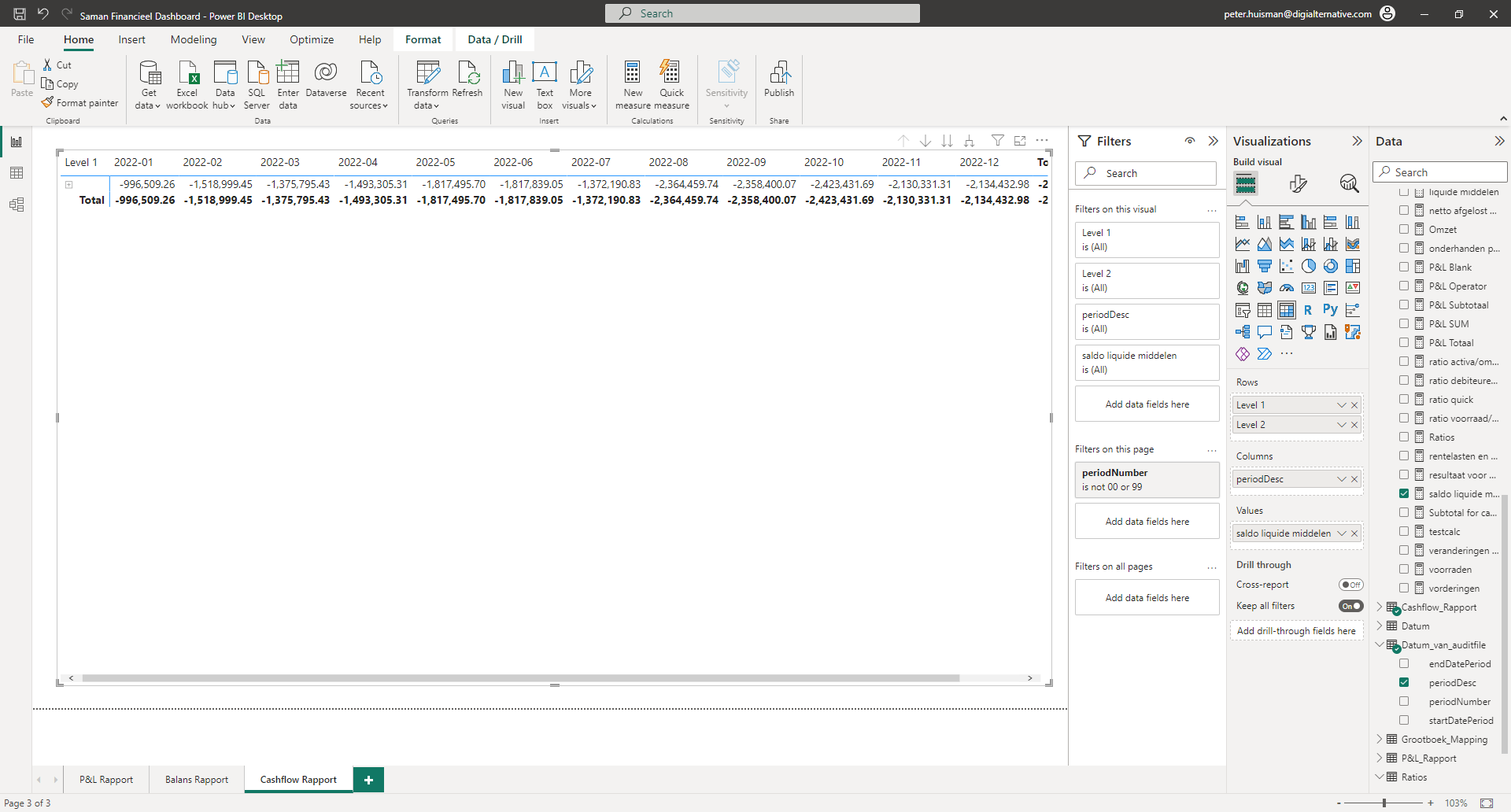Viewport: 1511px width, 812px height.
Task: Click in the Filters search box
Action: coord(1146,173)
